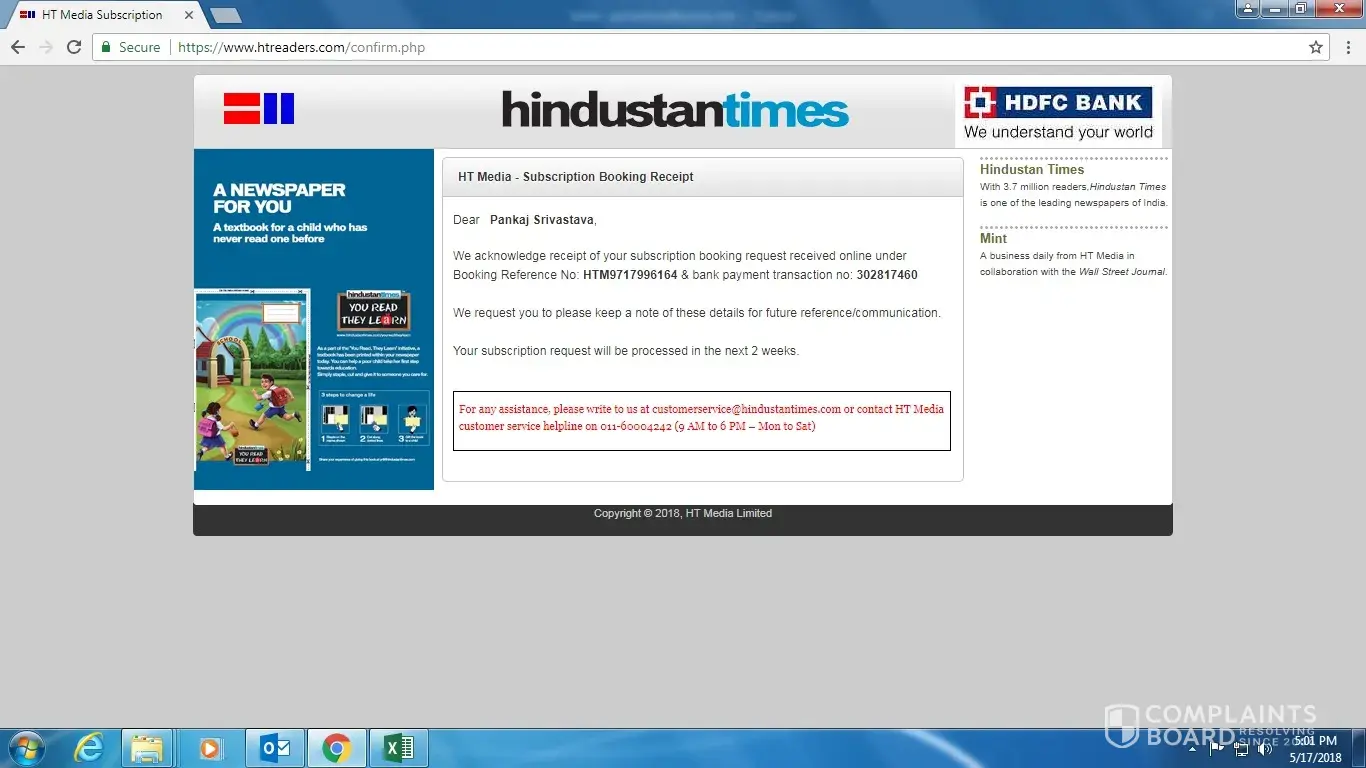Viewport: 1366px width, 768px height.
Task: Open Excel from the taskbar
Action: [x=399, y=748]
